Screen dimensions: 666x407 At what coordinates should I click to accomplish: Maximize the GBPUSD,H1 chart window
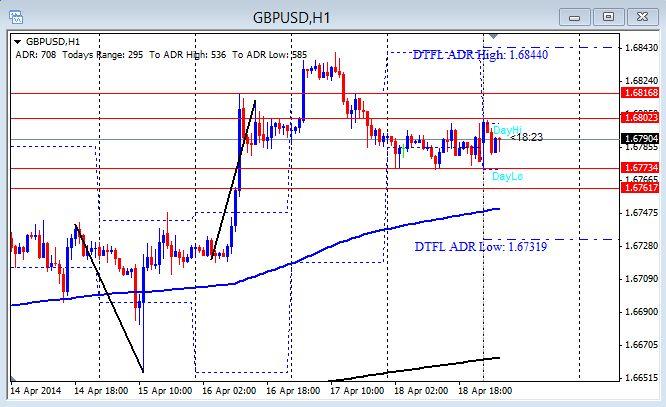608,17
